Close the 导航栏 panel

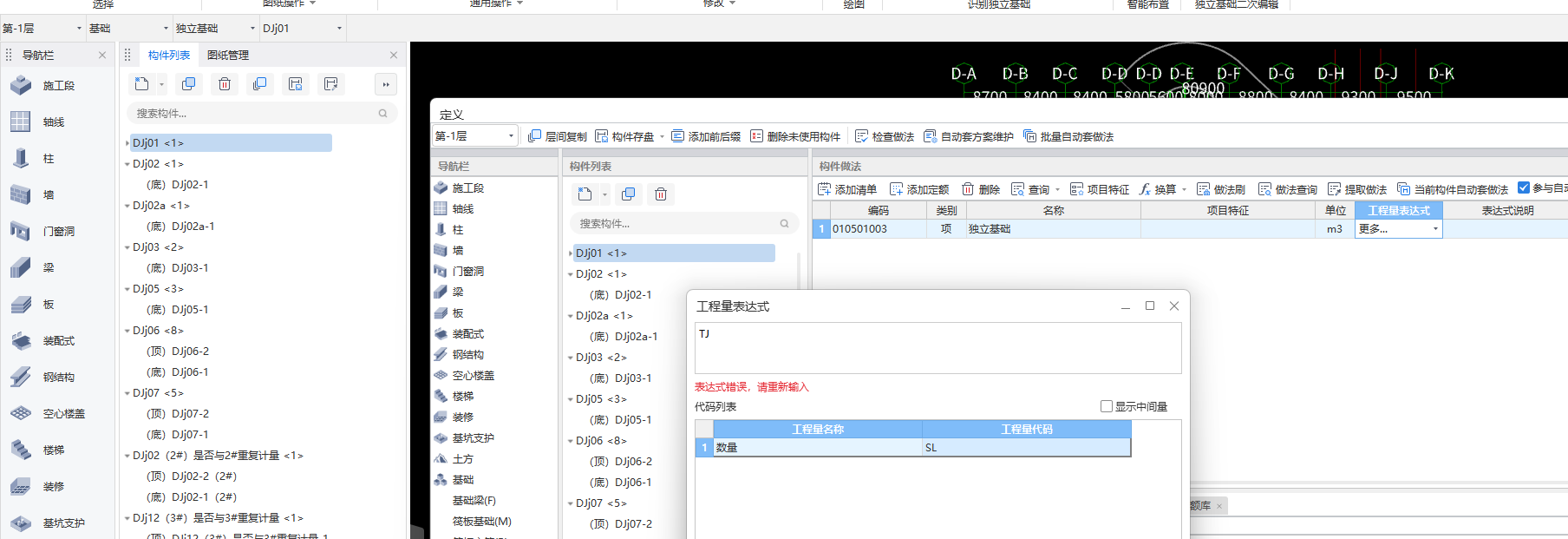coord(102,55)
